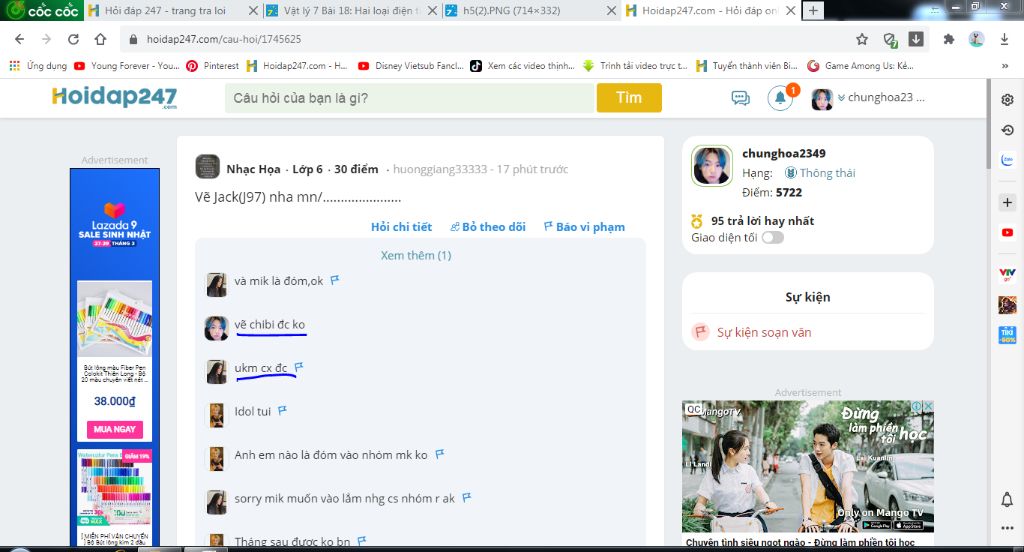Reload the current page
Viewport: 1024px width, 552px height.
pos(73,39)
